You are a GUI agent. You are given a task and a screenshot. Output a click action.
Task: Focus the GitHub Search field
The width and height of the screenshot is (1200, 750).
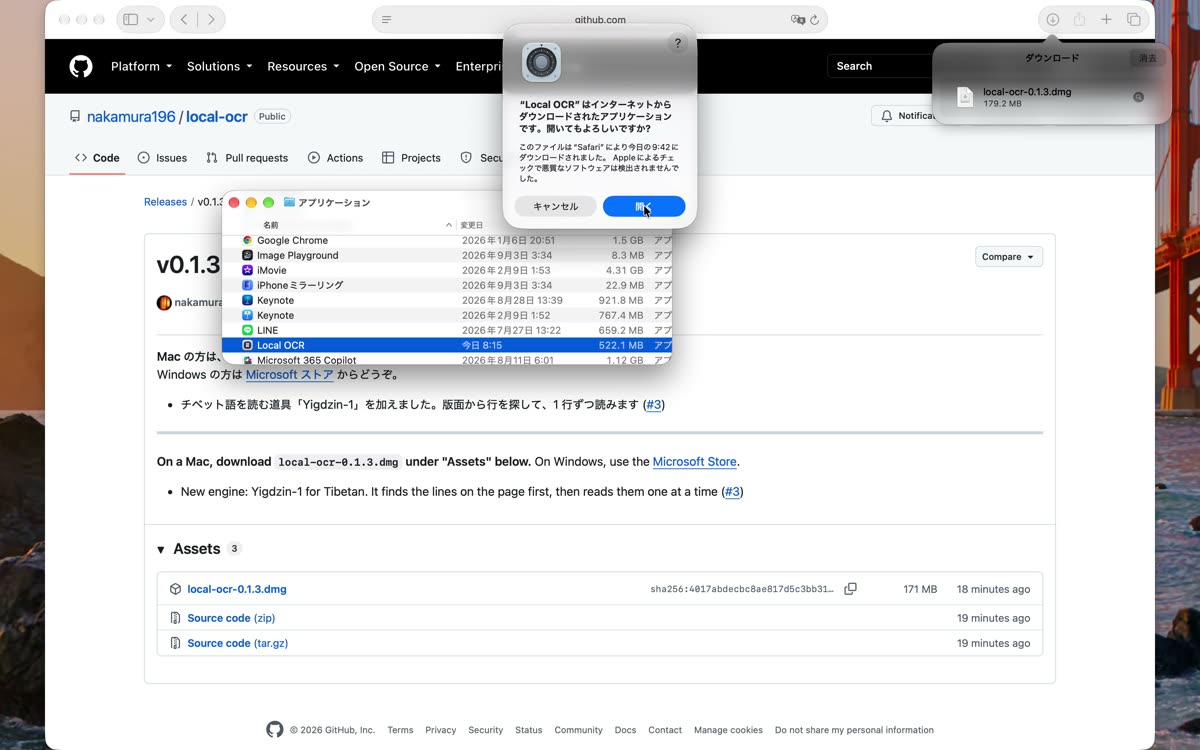point(880,66)
